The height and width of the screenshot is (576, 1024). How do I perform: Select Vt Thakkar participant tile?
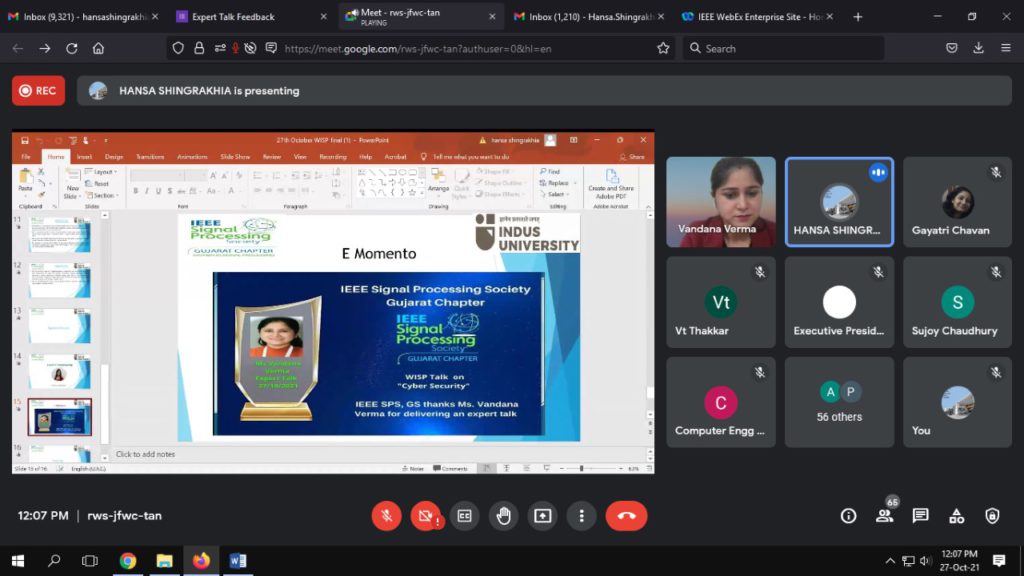[721, 302]
